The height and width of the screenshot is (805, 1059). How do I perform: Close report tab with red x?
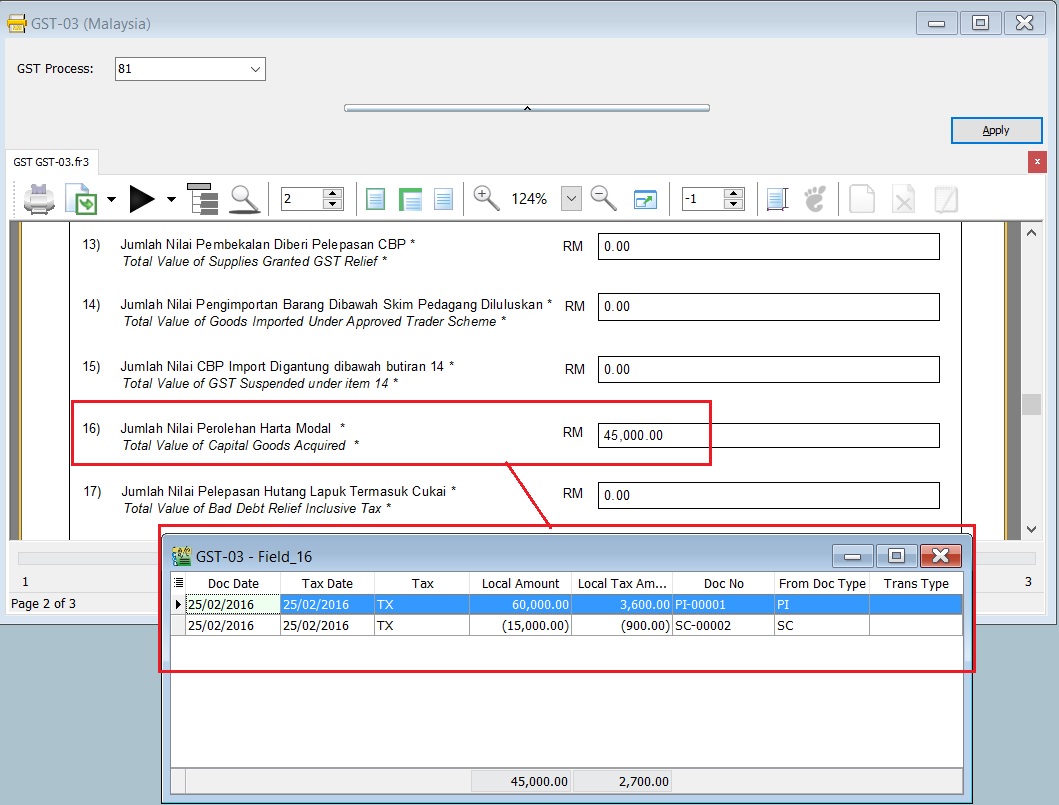pos(1037,161)
